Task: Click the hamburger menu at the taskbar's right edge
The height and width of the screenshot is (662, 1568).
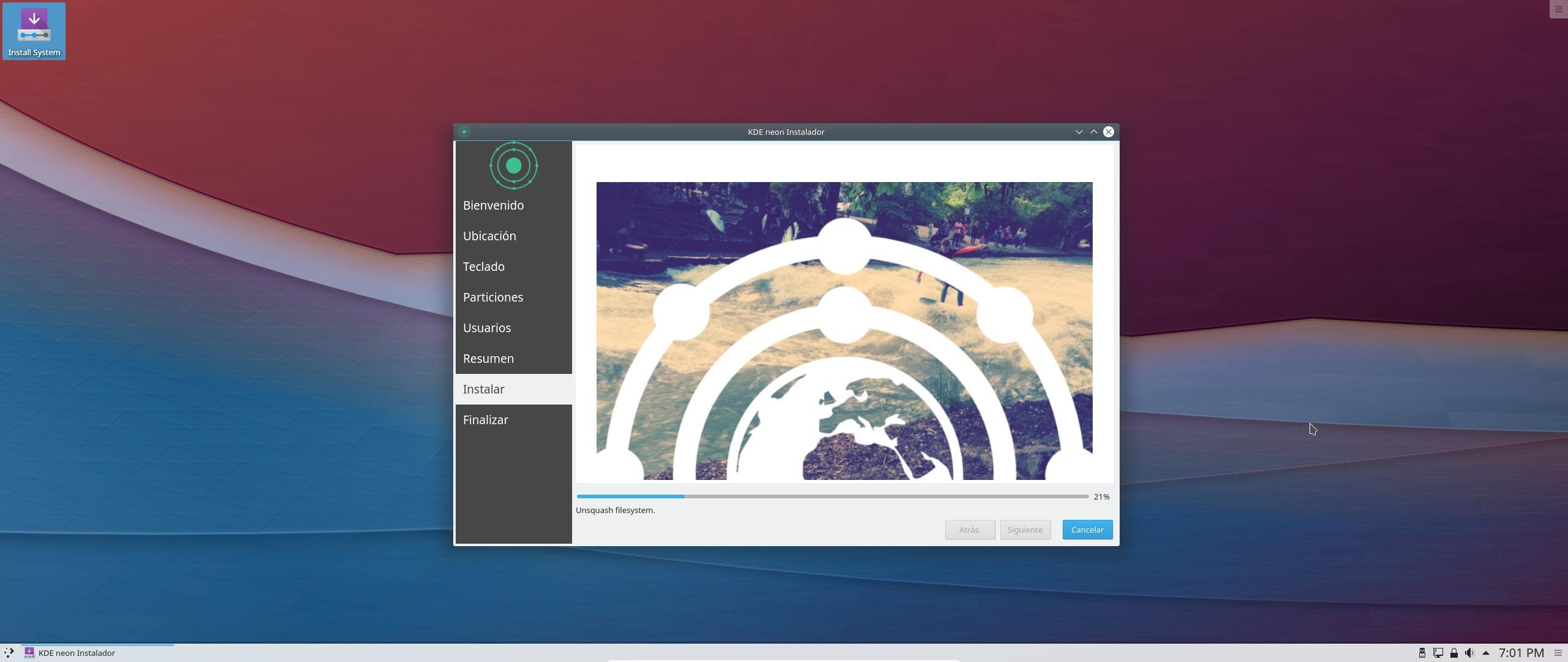Action: 1559,653
